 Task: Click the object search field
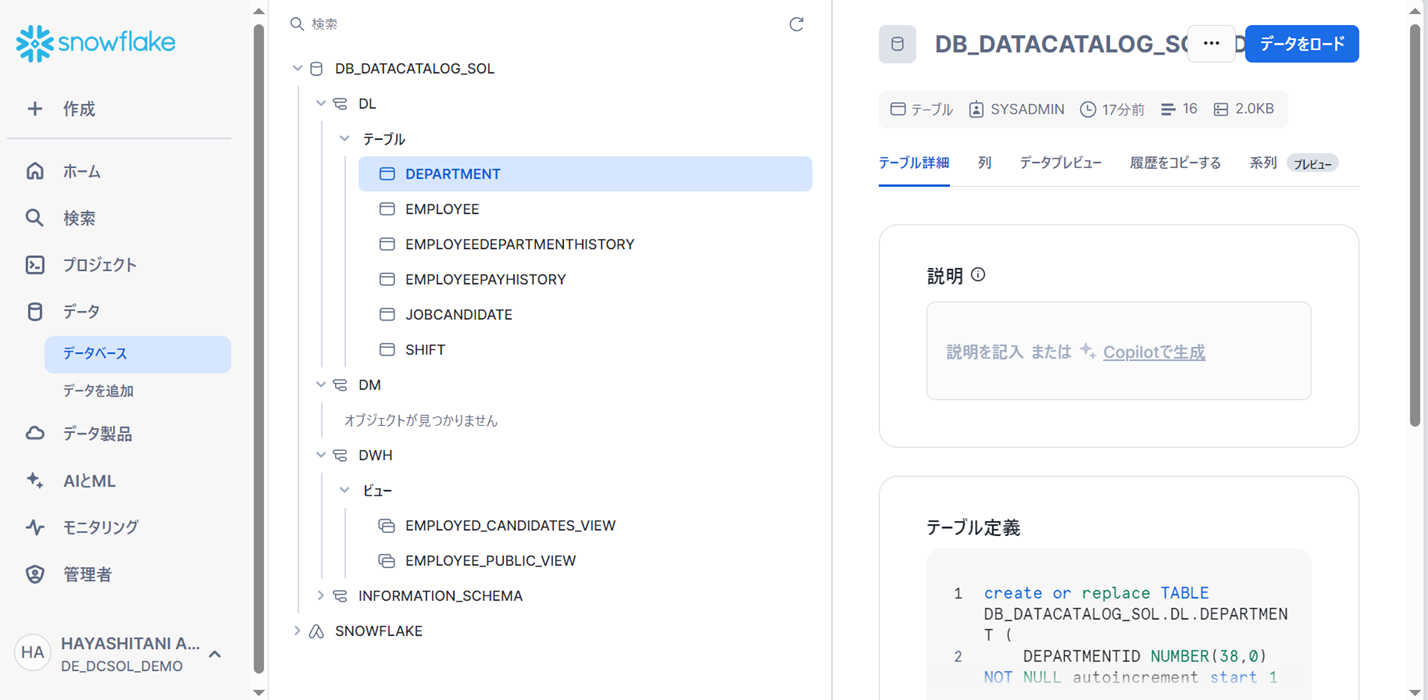[x=535, y=24]
